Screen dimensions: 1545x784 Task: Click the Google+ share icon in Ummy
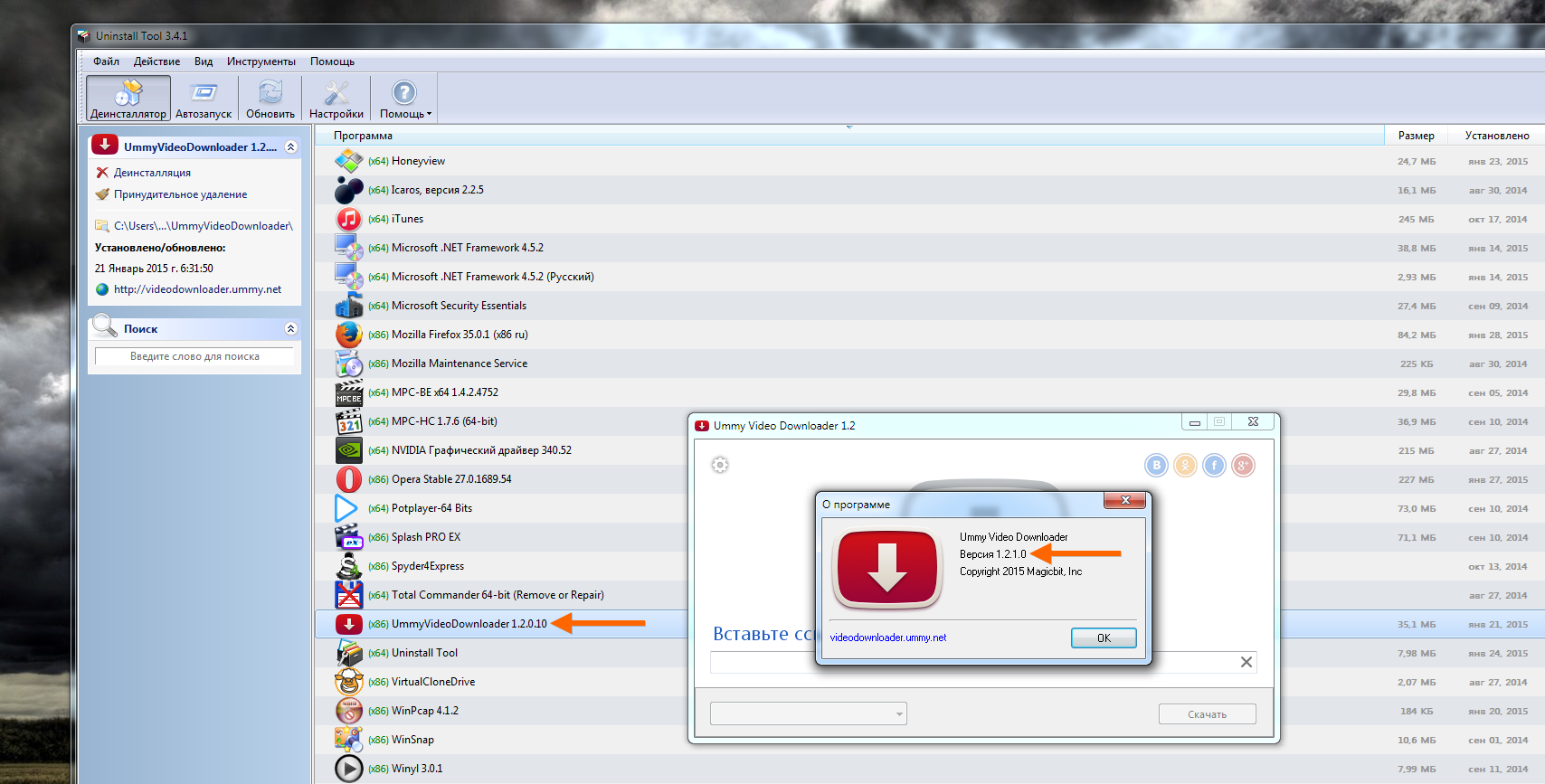pyautogui.click(x=1243, y=465)
